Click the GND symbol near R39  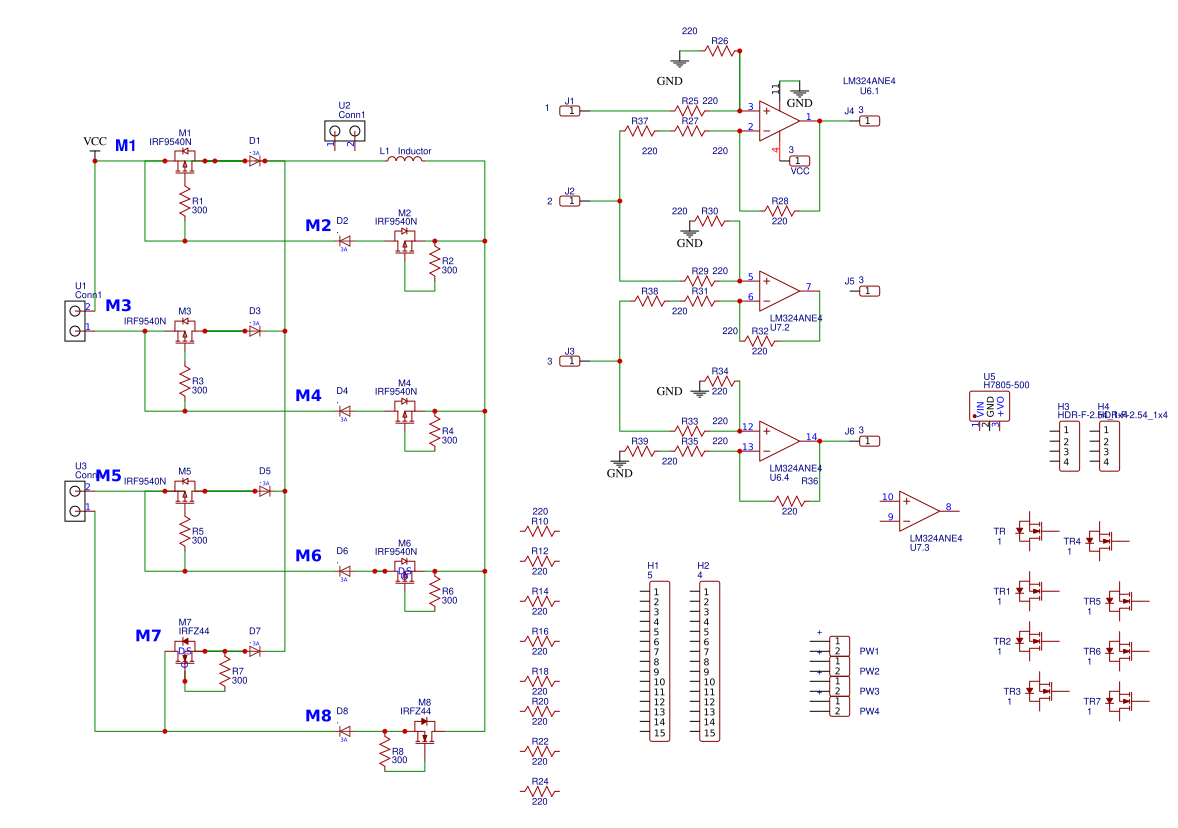(x=619, y=464)
